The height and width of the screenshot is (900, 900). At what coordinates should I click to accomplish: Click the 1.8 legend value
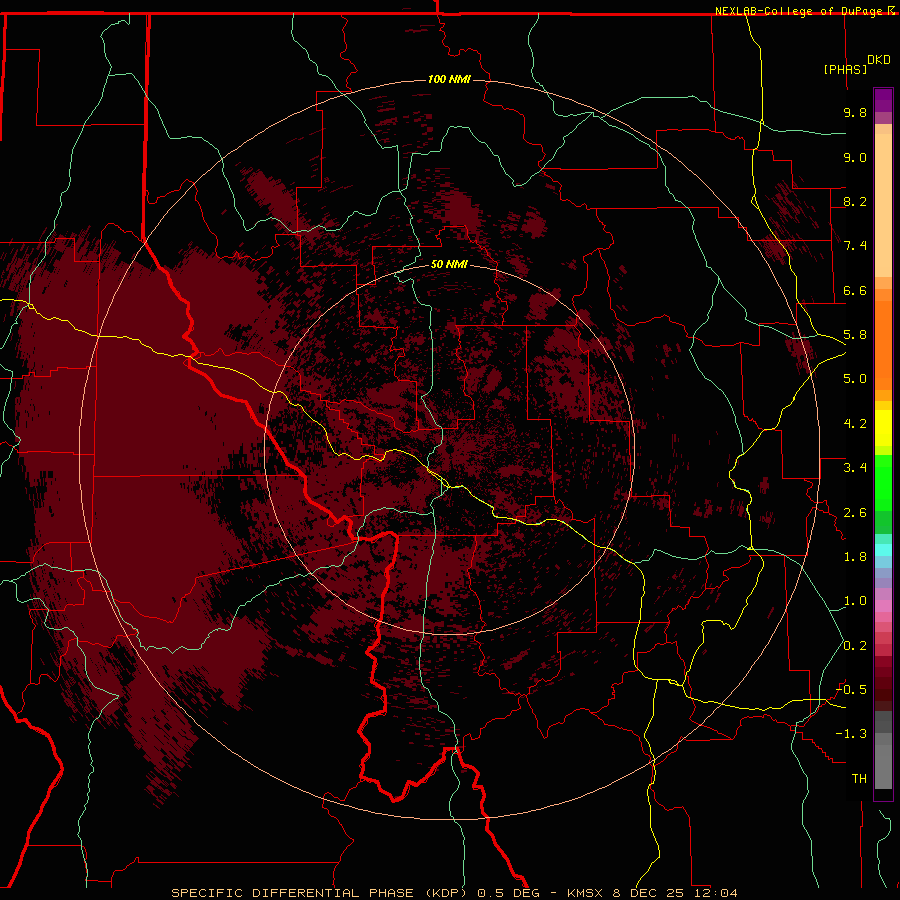click(x=855, y=557)
